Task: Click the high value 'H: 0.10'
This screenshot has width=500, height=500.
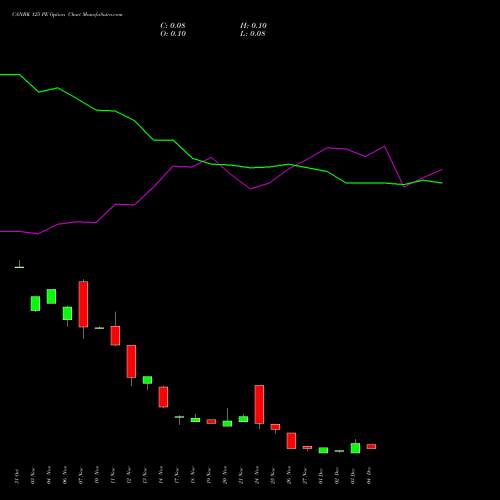Action: coord(253,26)
